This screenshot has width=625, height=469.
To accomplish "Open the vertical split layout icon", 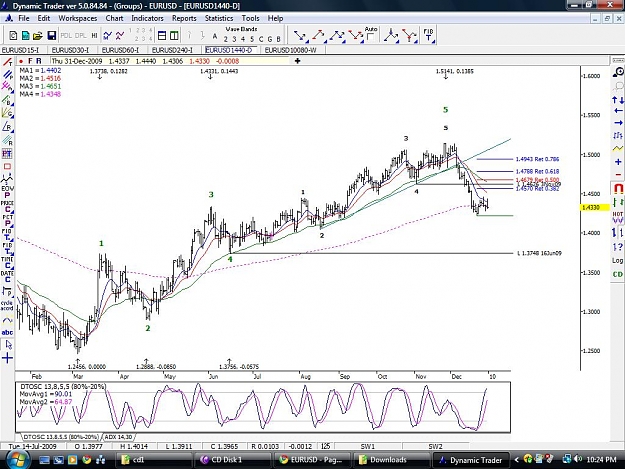I will tap(174, 36).
